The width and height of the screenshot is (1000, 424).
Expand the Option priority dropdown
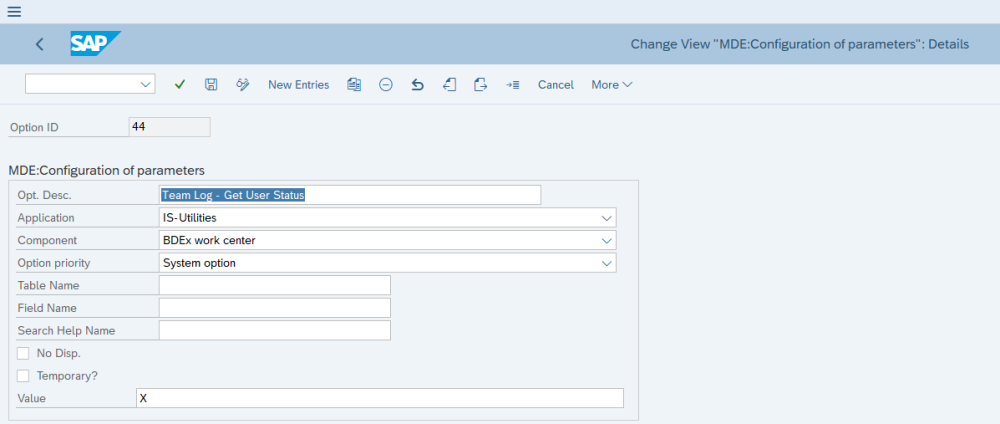607,263
